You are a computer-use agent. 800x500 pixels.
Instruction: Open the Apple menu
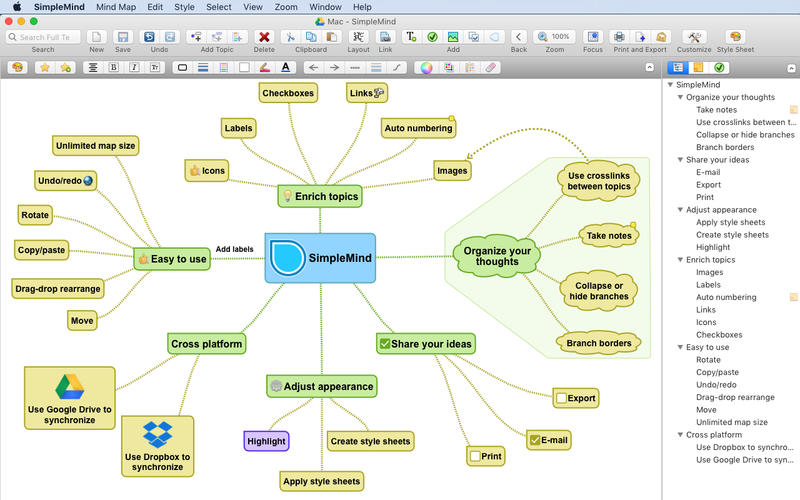pos(17,7)
